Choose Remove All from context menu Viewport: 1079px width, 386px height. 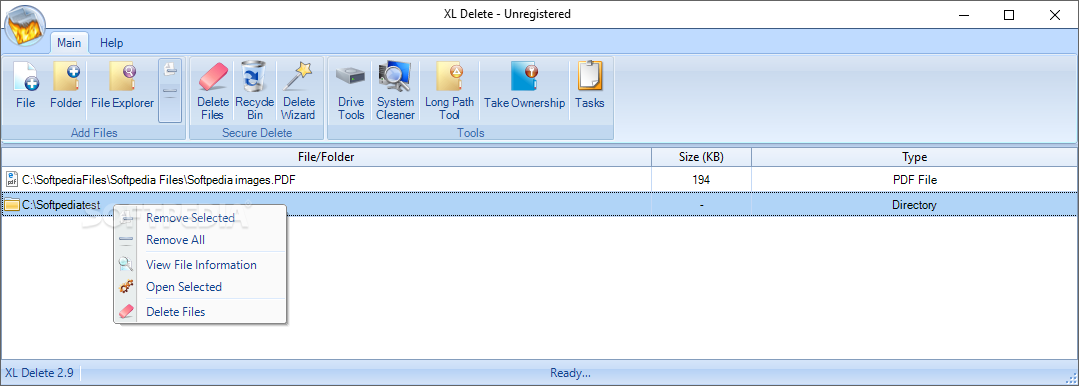(200, 240)
